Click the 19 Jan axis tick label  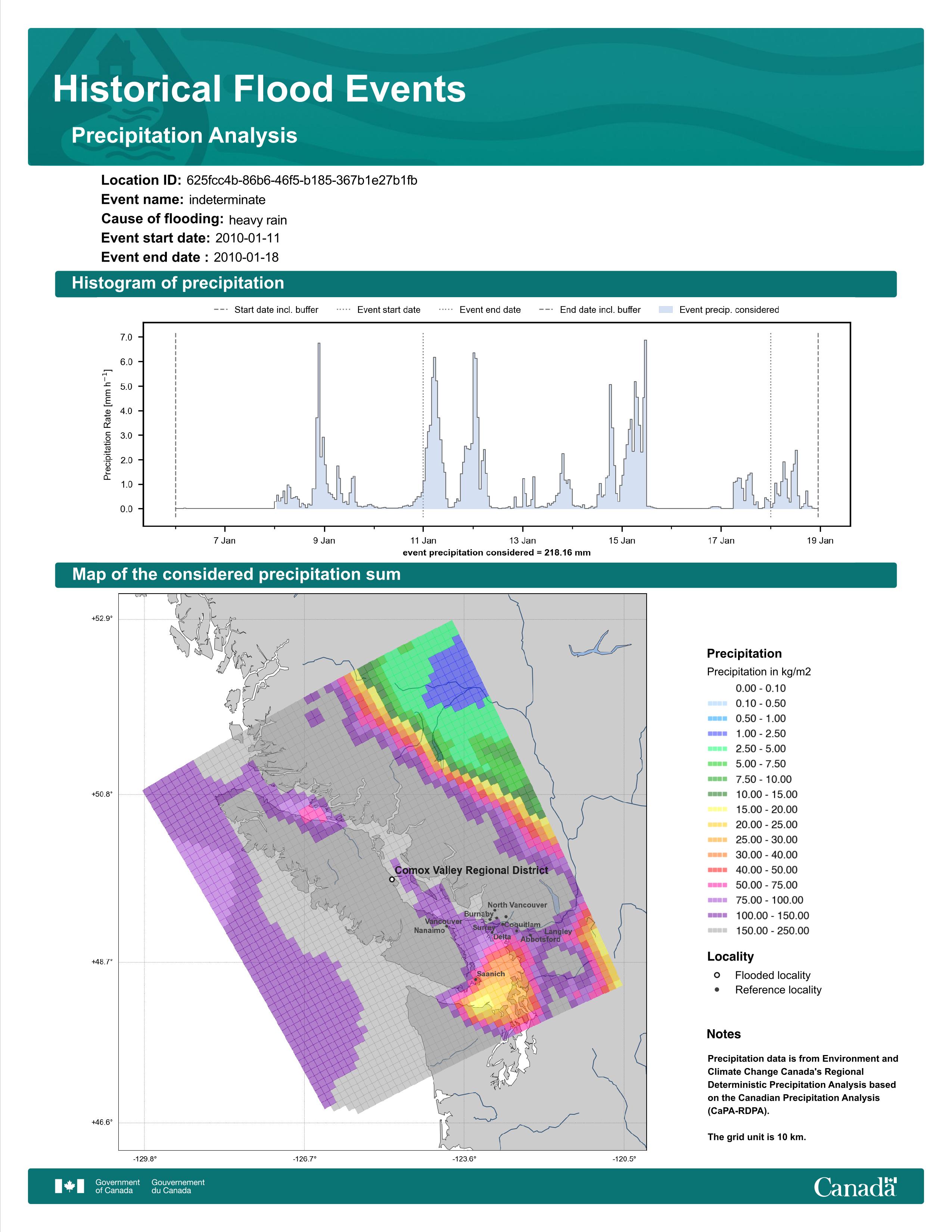click(x=820, y=541)
